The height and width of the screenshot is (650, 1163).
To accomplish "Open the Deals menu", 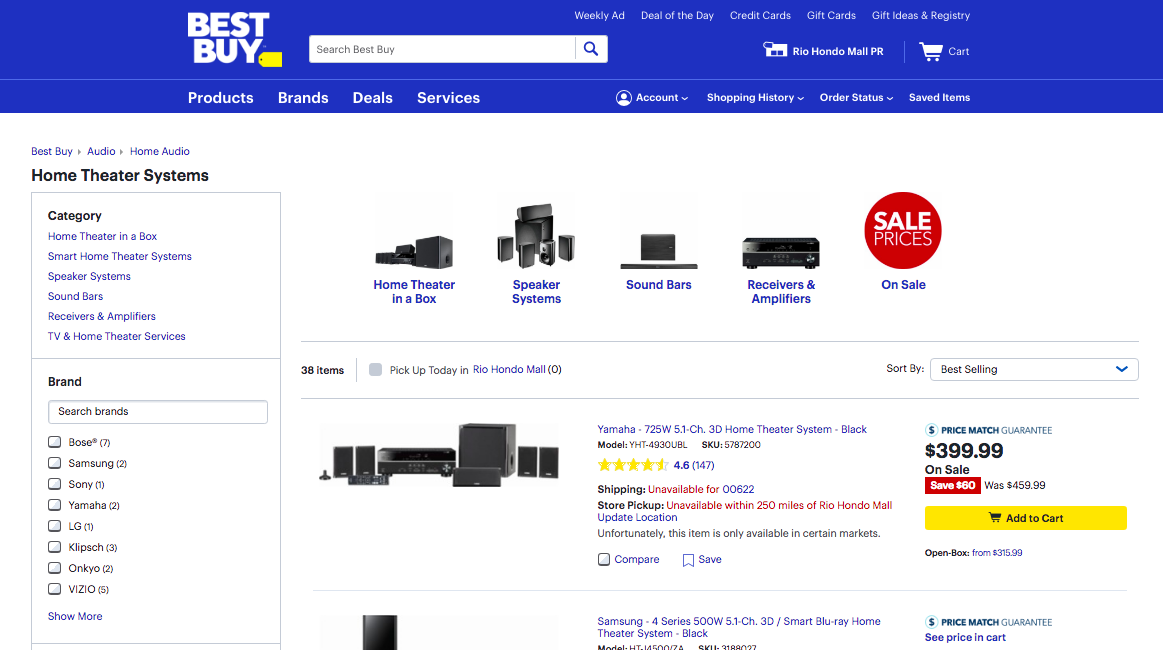I will click(x=372, y=98).
